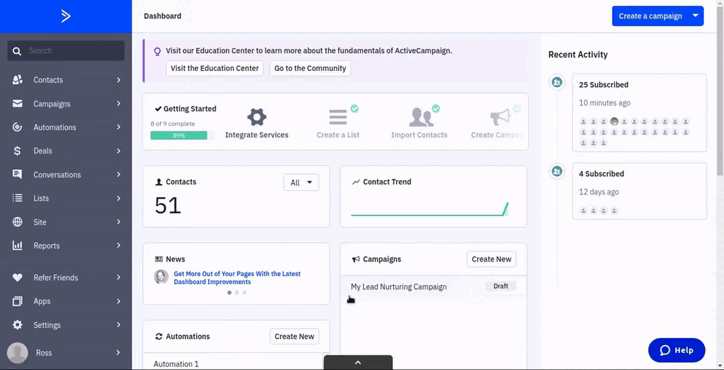Viewport: 724px width, 370px height.
Task: Click the Reports bar chart icon
Action: pyautogui.click(x=18, y=246)
